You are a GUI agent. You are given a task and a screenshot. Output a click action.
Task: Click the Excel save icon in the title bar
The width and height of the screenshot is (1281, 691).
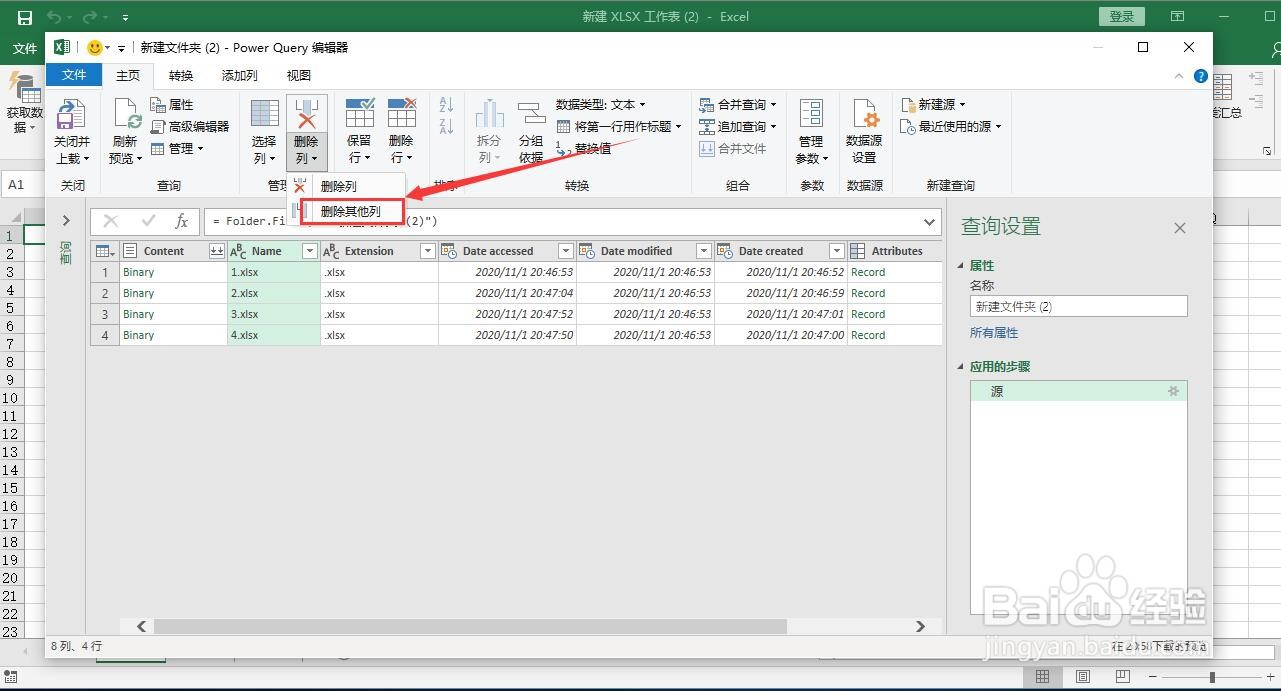[x=24, y=17]
